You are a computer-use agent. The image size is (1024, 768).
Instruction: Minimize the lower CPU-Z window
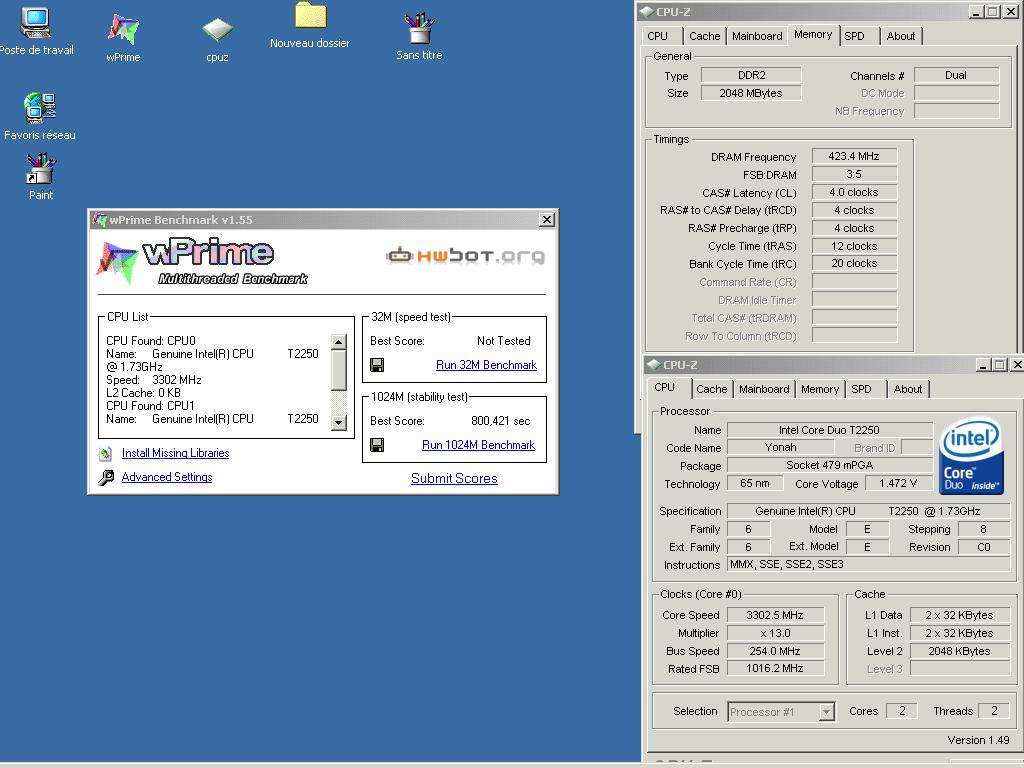click(x=984, y=365)
